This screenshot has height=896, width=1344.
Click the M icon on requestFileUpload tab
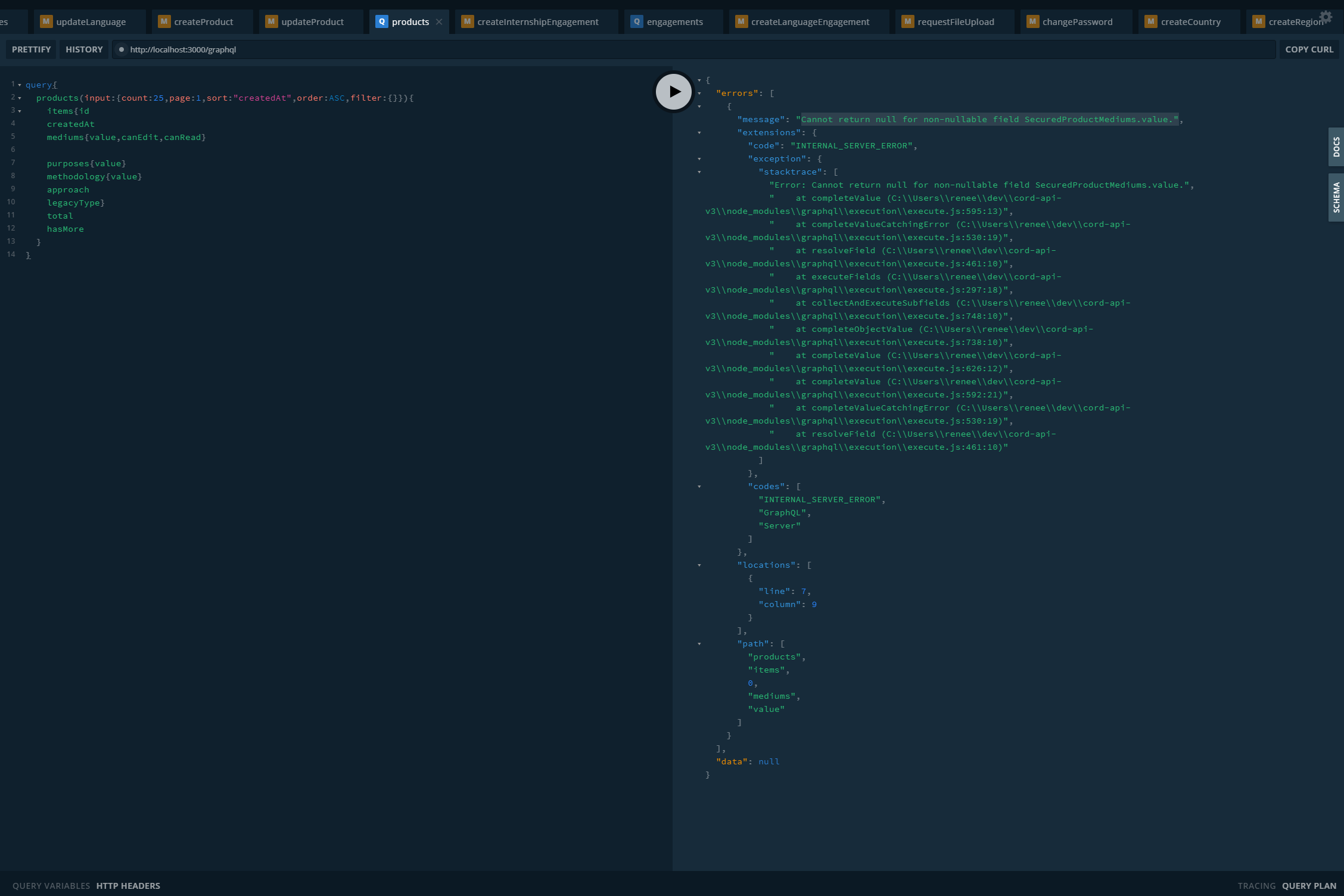(907, 21)
